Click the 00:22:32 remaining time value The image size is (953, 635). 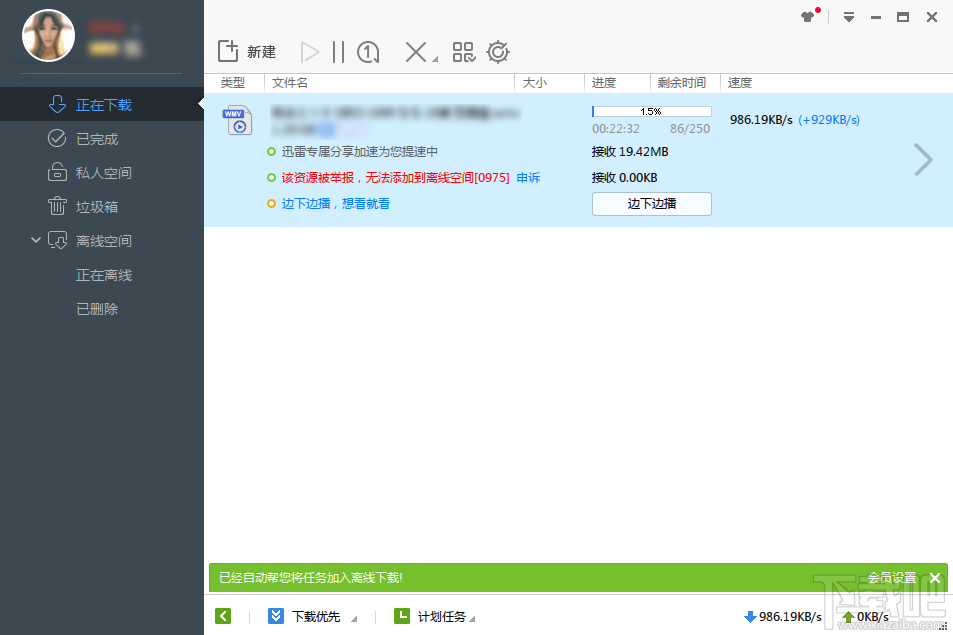point(616,129)
